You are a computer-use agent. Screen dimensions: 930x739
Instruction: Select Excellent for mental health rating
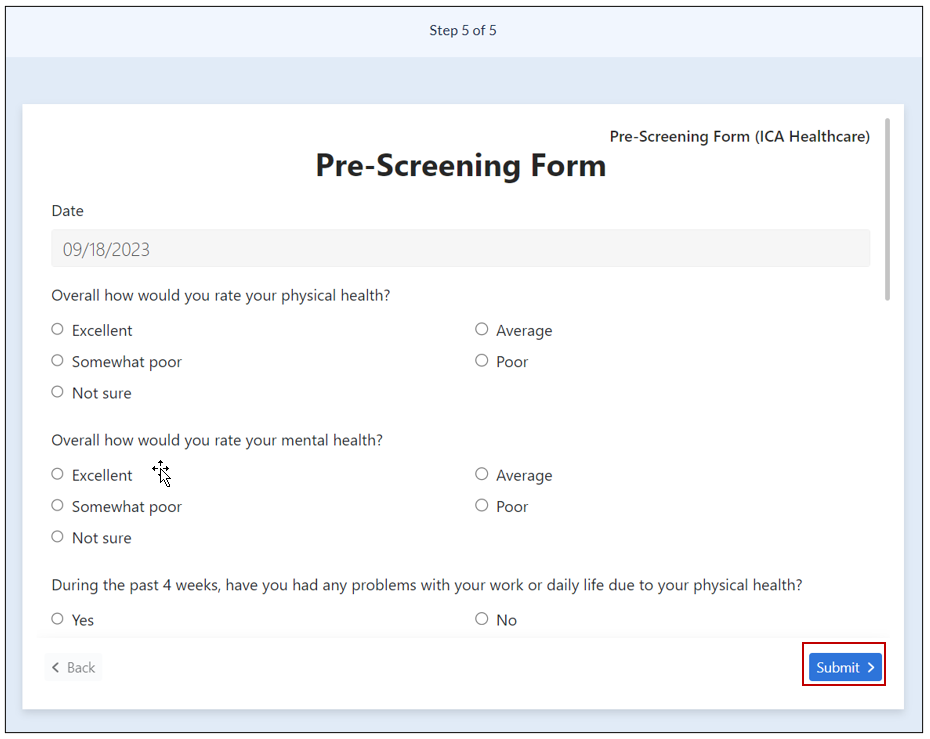point(58,474)
